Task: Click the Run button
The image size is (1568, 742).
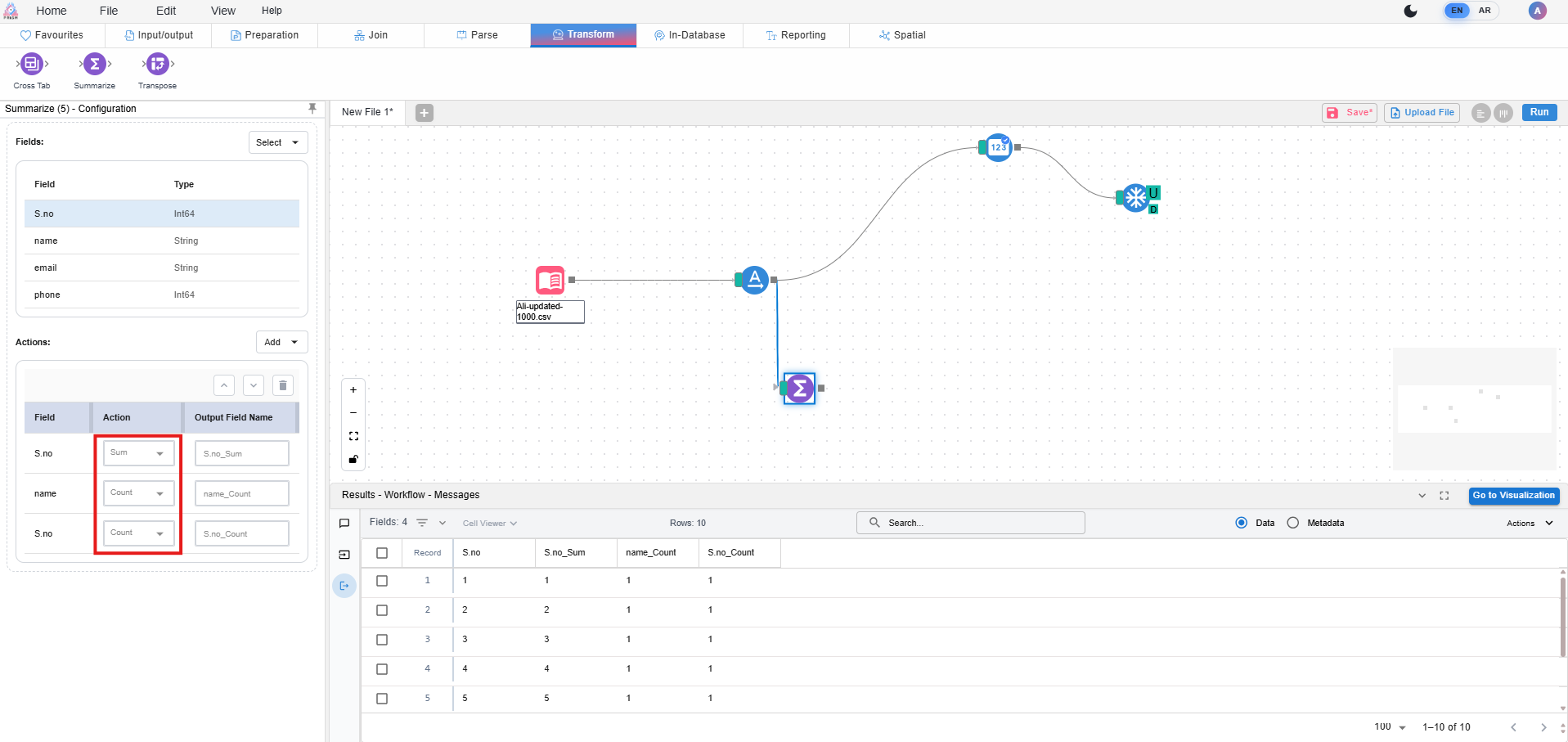Action: click(x=1539, y=113)
